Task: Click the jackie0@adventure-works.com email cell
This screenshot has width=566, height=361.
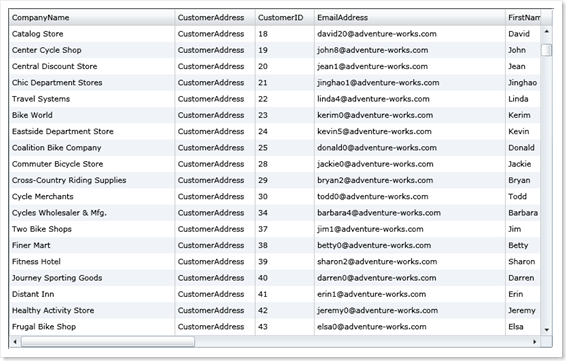Action: click(410, 164)
